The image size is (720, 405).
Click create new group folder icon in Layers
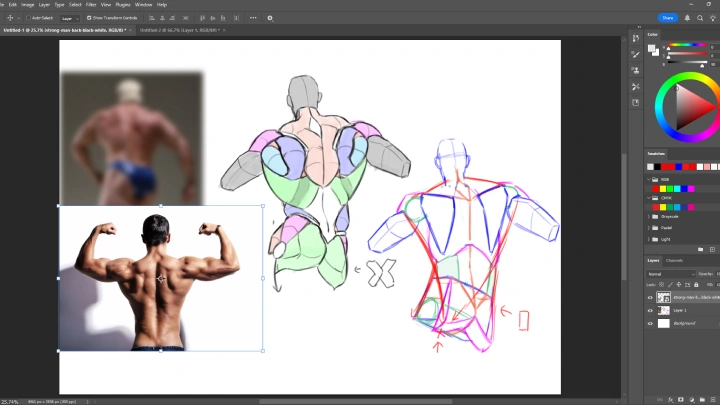coord(702,400)
